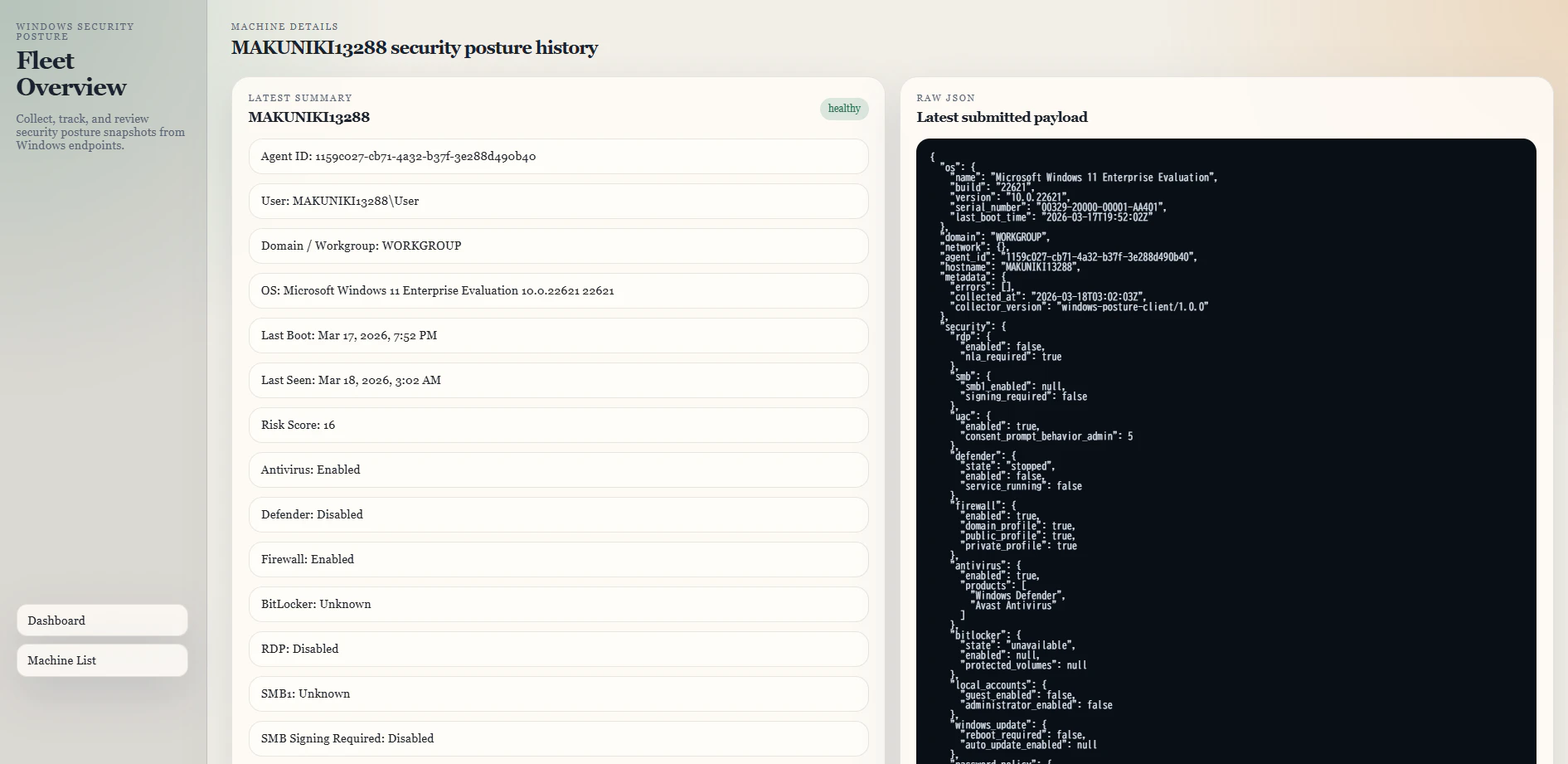Select the SMB1: Unknown row
Image resolution: width=1568 pixels, height=764 pixels.
pos(558,694)
